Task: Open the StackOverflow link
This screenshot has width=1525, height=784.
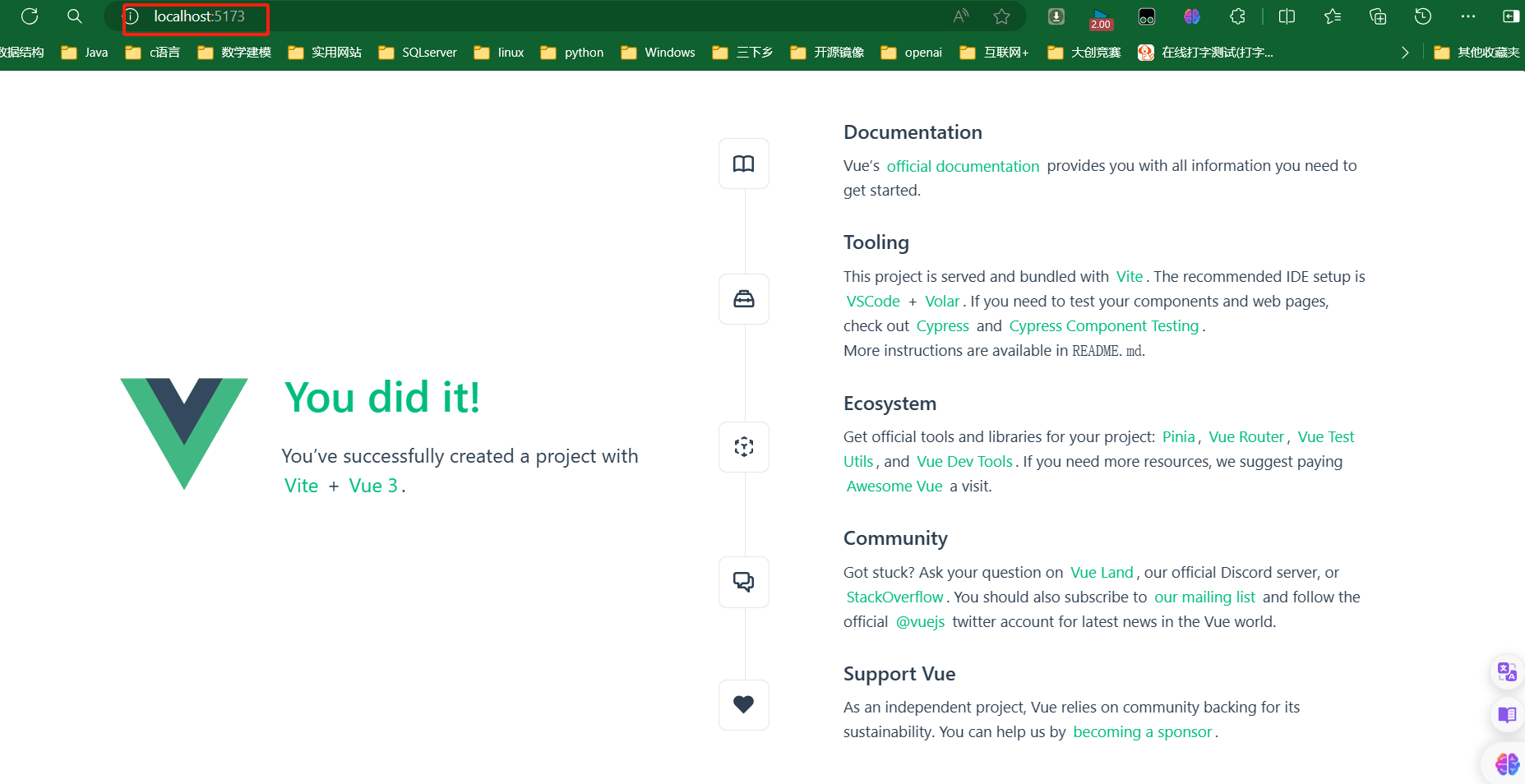Action: pyautogui.click(x=894, y=597)
